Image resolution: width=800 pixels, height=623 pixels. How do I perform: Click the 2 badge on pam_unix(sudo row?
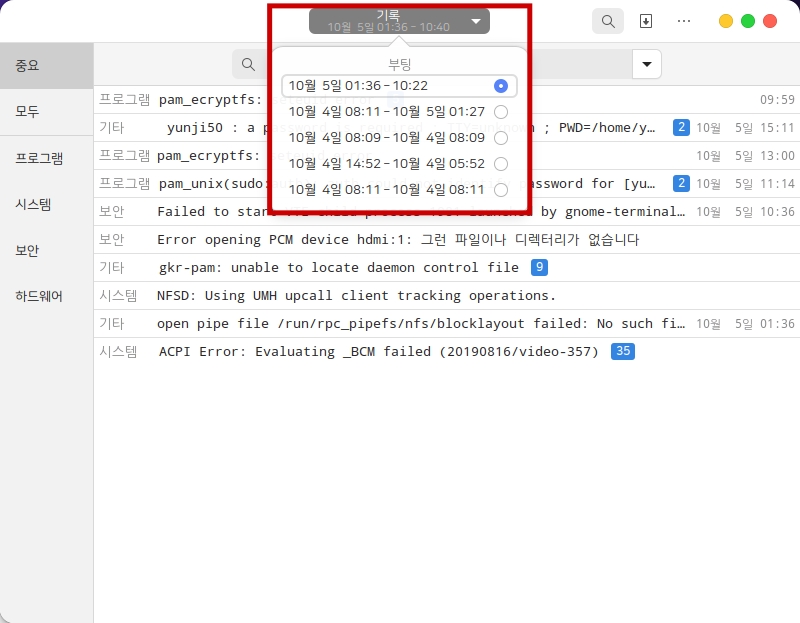(681, 183)
